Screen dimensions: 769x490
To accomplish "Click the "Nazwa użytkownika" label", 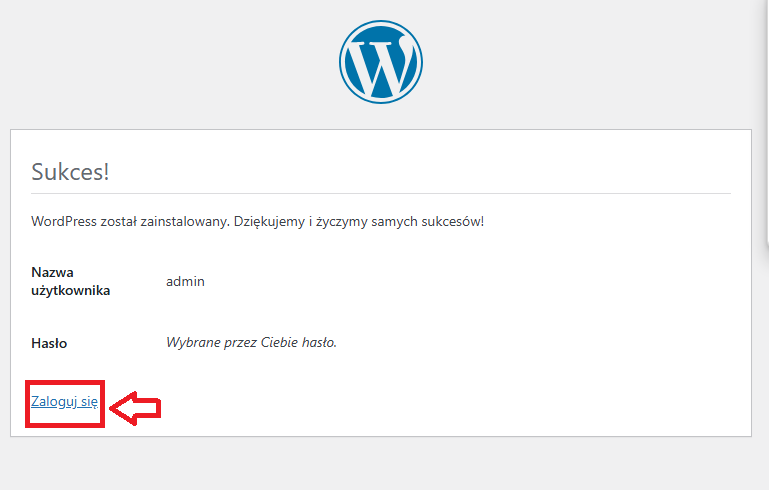I will pos(70,281).
